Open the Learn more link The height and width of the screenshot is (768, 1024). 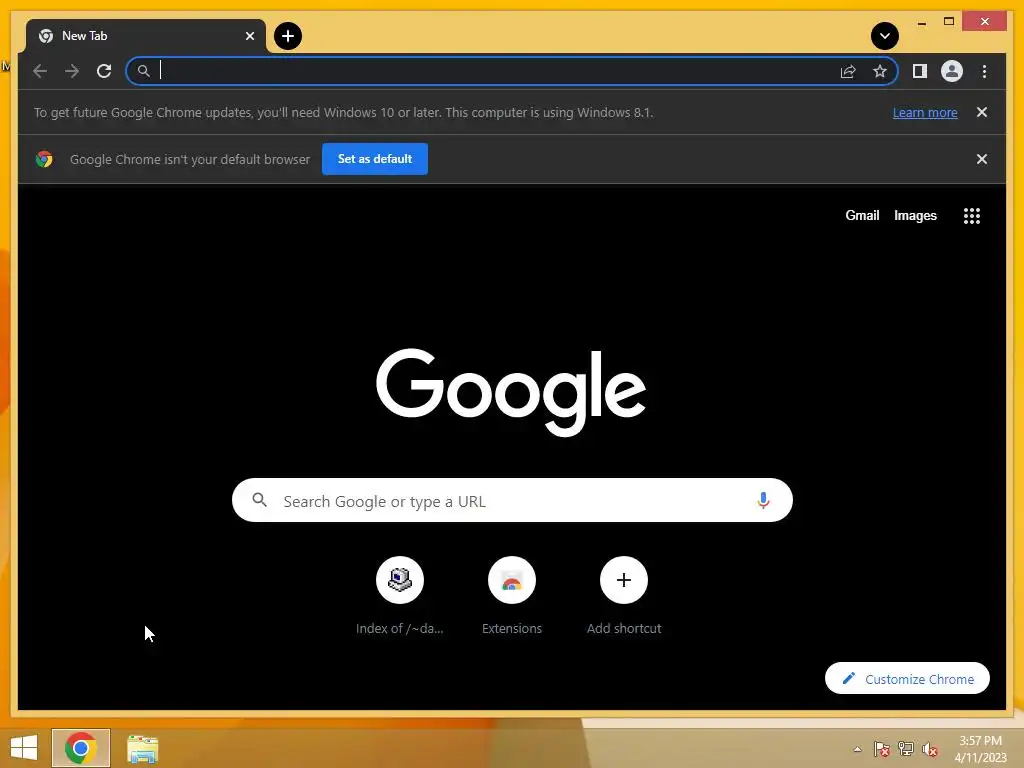point(925,112)
